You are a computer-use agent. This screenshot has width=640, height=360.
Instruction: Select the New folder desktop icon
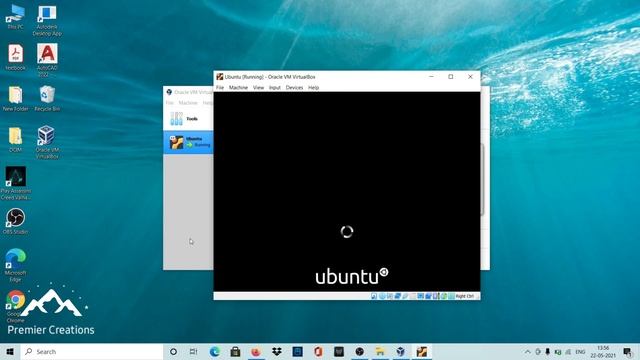click(16, 99)
